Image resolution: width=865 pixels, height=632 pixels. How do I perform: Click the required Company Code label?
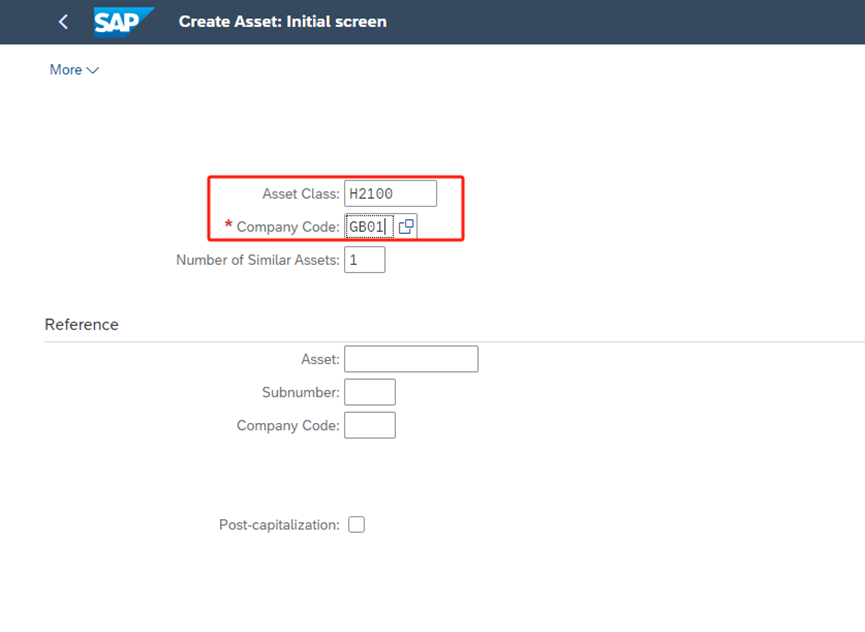tap(288, 227)
